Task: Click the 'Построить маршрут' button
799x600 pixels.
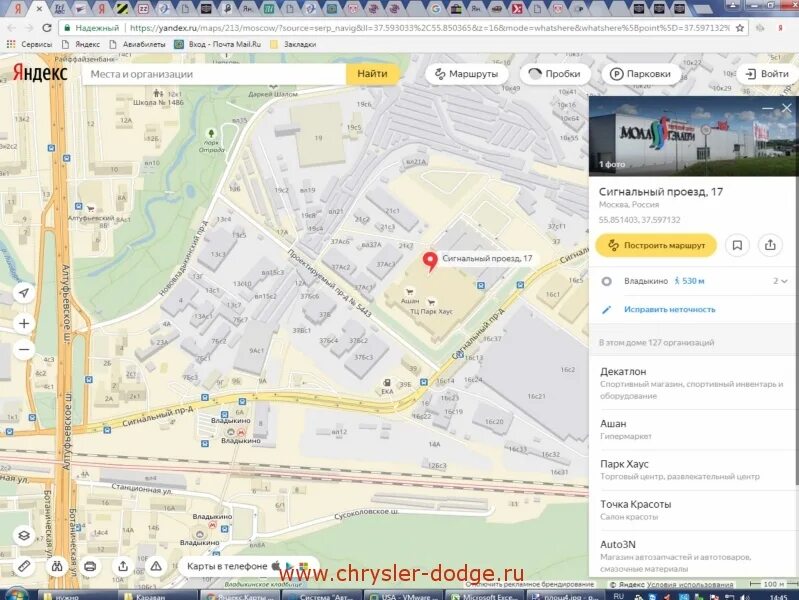Action: coord(656,245)
